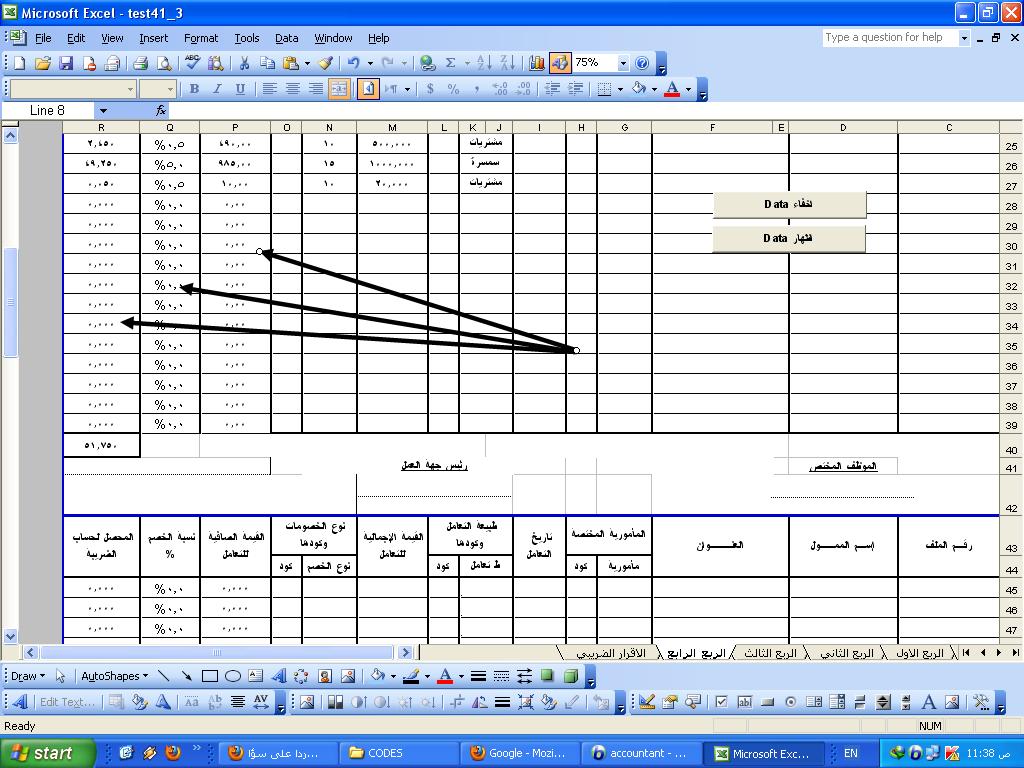The height and width of the screenshot is (768, 1024).
Task: Open the Paste options dropdown arrow
Action: (x=307, y=63)
